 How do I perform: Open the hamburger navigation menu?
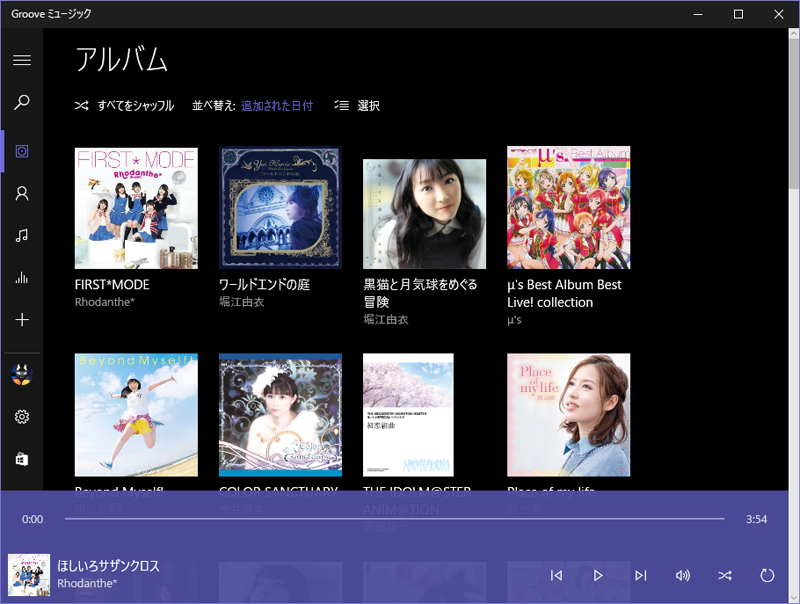coord(22,60)
